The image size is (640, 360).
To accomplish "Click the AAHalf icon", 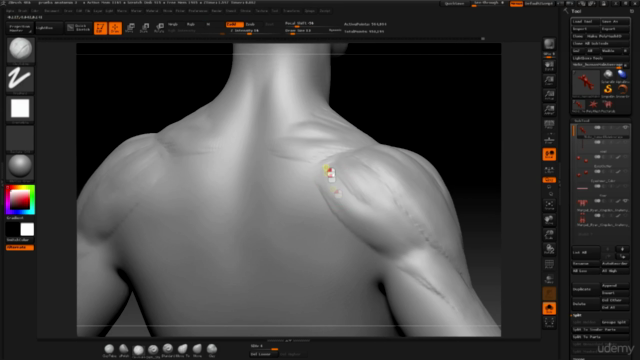I will coord(549,110).
